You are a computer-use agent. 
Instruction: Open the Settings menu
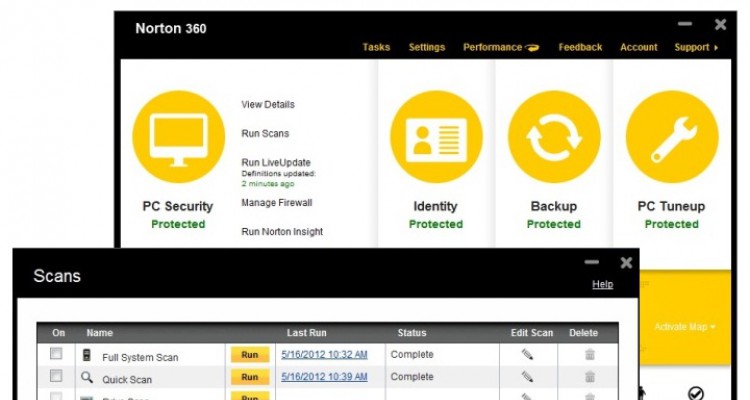pyautogui.click(x=426, y=47)
